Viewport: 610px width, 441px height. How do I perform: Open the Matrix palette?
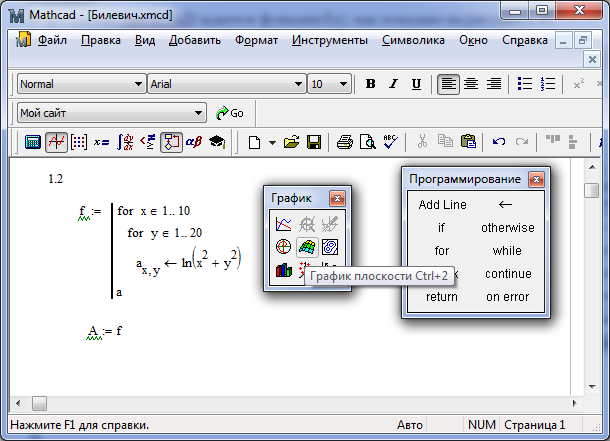tap(79, 142)
